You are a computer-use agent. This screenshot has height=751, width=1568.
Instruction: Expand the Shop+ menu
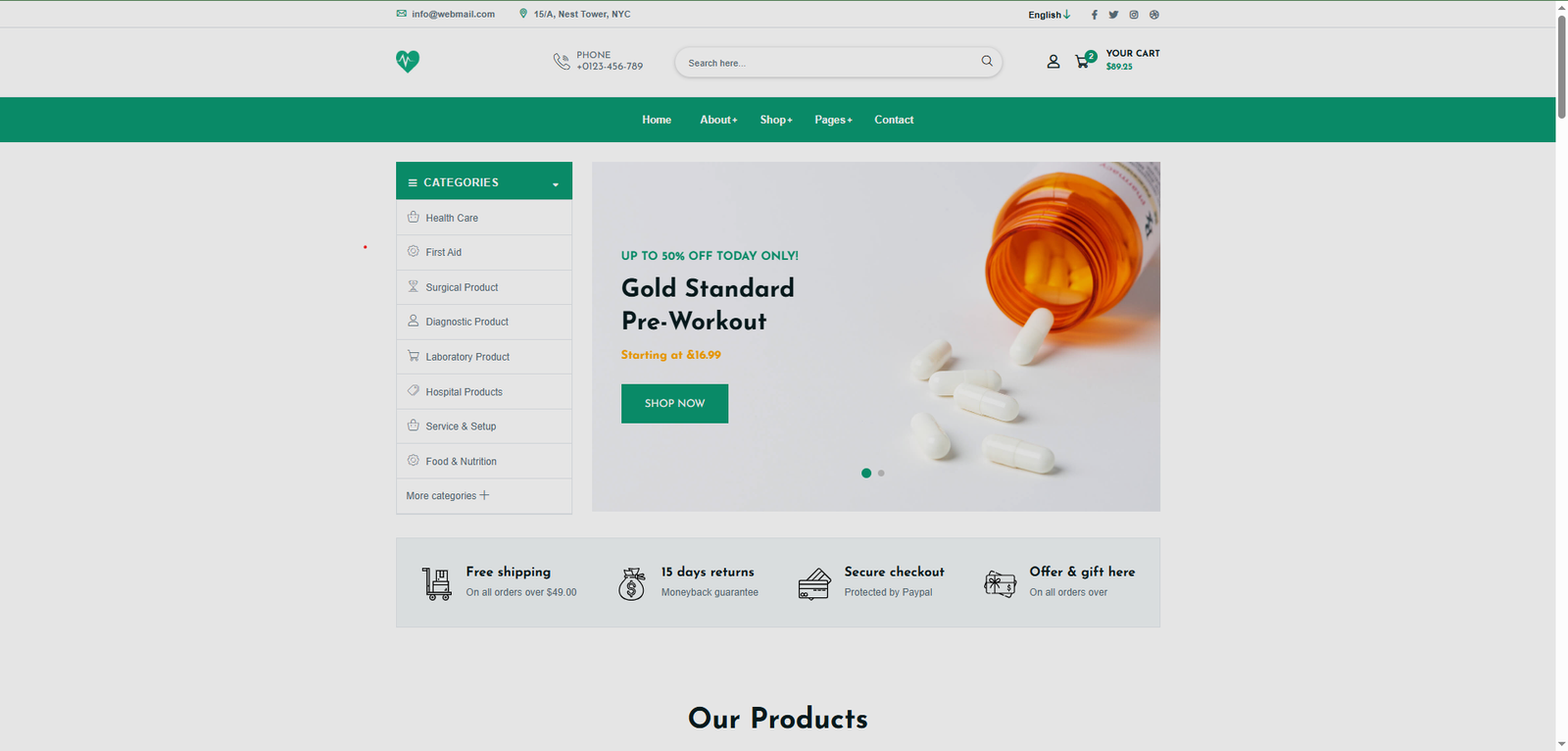pyautogui.click(x=776, y=120)
